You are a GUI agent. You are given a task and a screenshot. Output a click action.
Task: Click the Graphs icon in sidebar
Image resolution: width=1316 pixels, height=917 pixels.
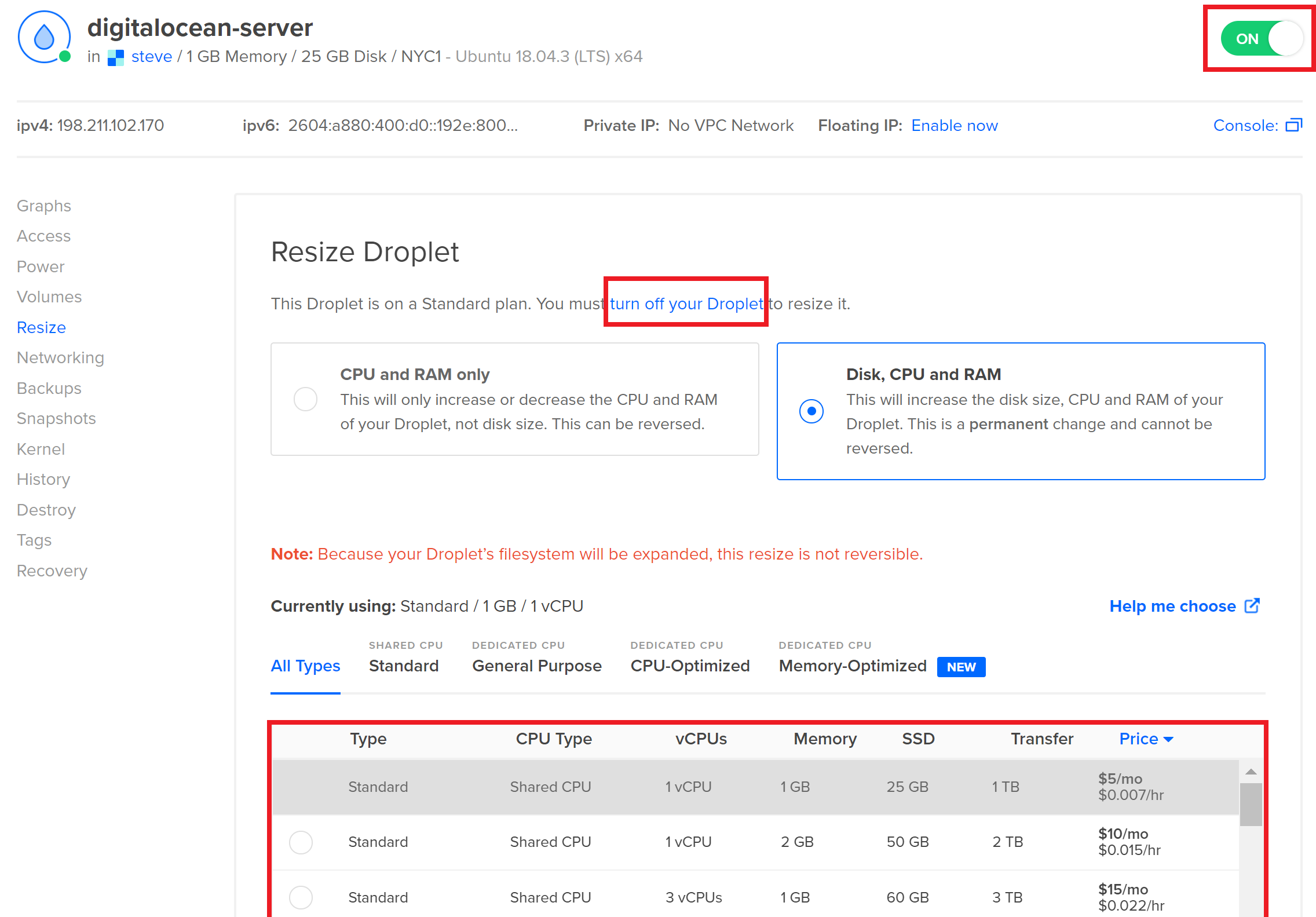(43, 206)
